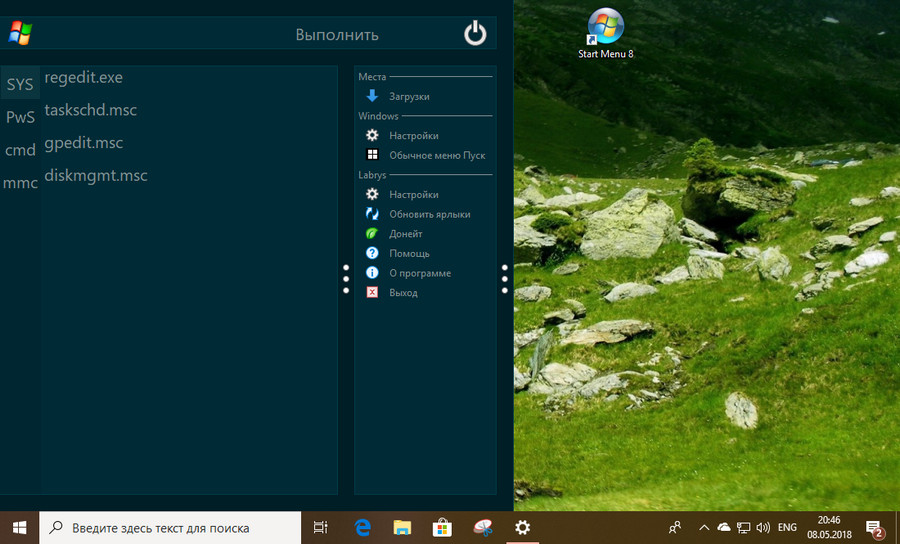Open Обычное меню Пуск entry
900x544 pixels.
[436, 155]
